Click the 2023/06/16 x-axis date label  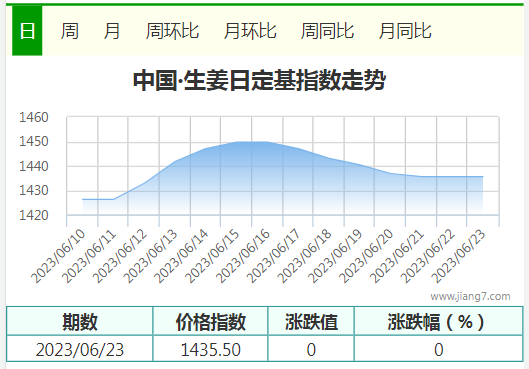(243, 256)
